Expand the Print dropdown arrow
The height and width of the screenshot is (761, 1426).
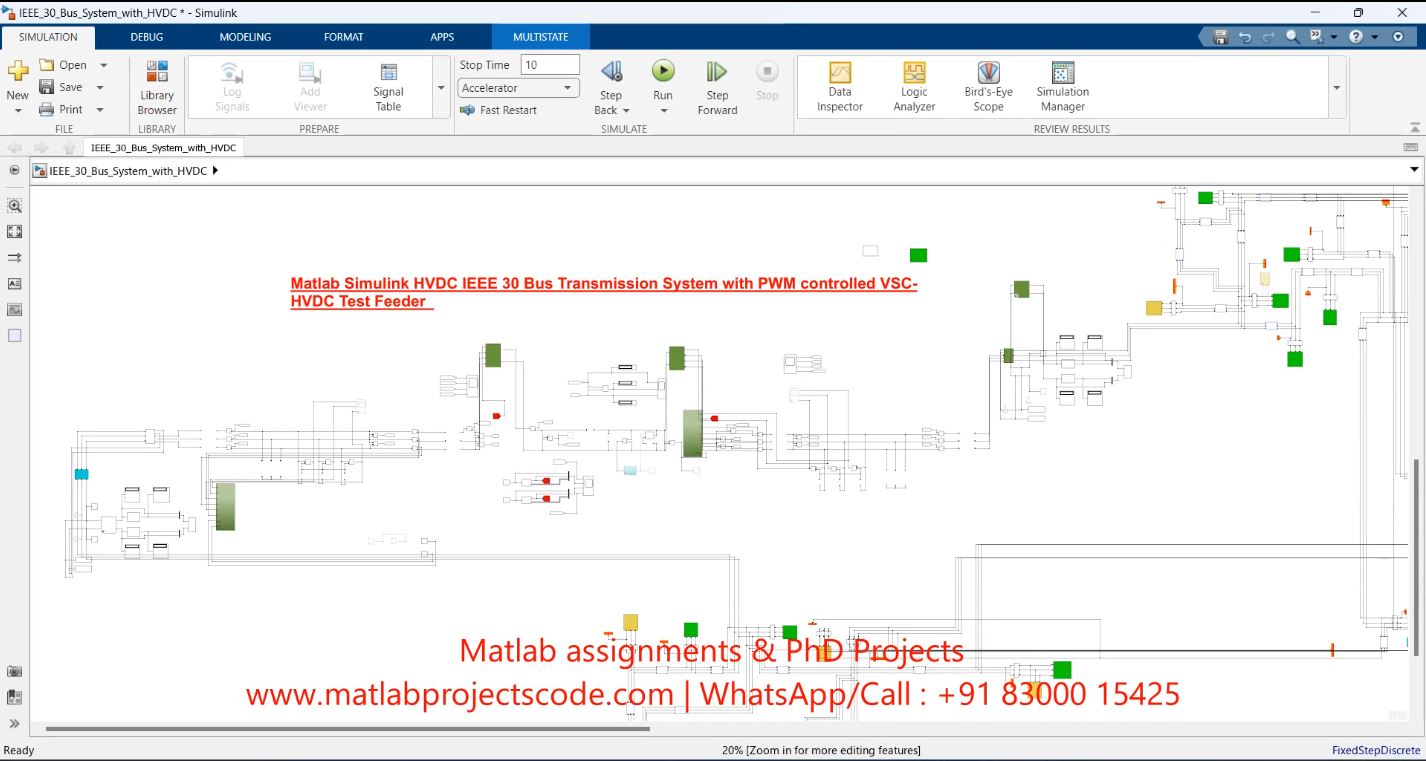(100, 109)
